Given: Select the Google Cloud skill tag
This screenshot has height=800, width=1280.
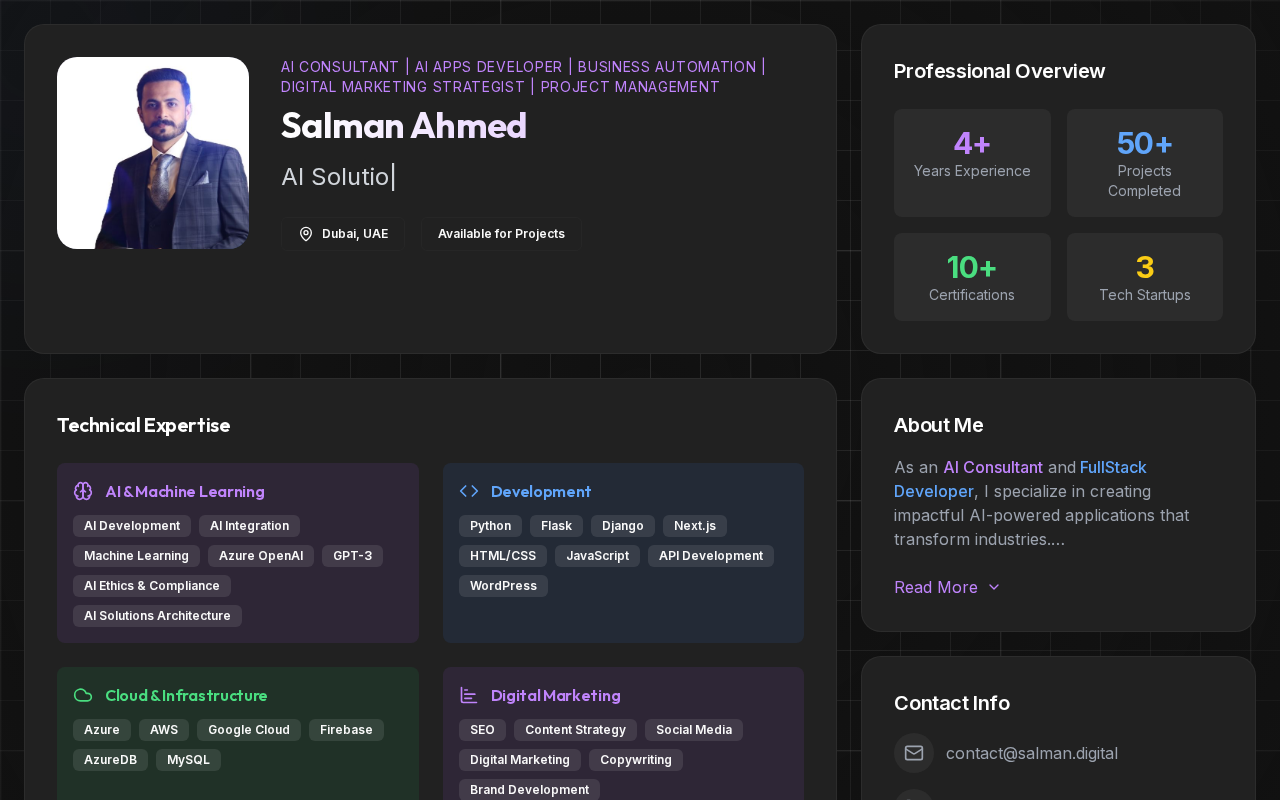Looking at the screenshot, I should tap(249, 730).
